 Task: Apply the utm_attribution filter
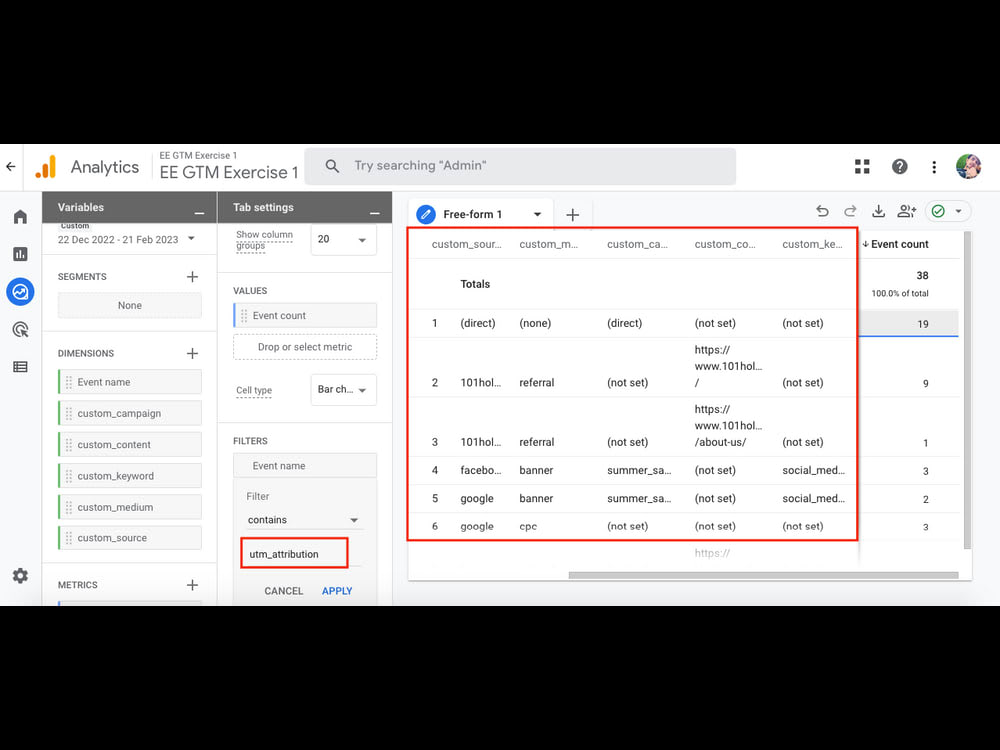point(337,591)
